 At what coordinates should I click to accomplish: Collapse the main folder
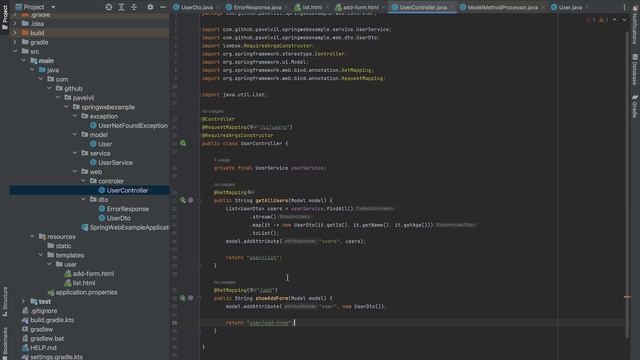pyautogui.click(x=24, y=60)
